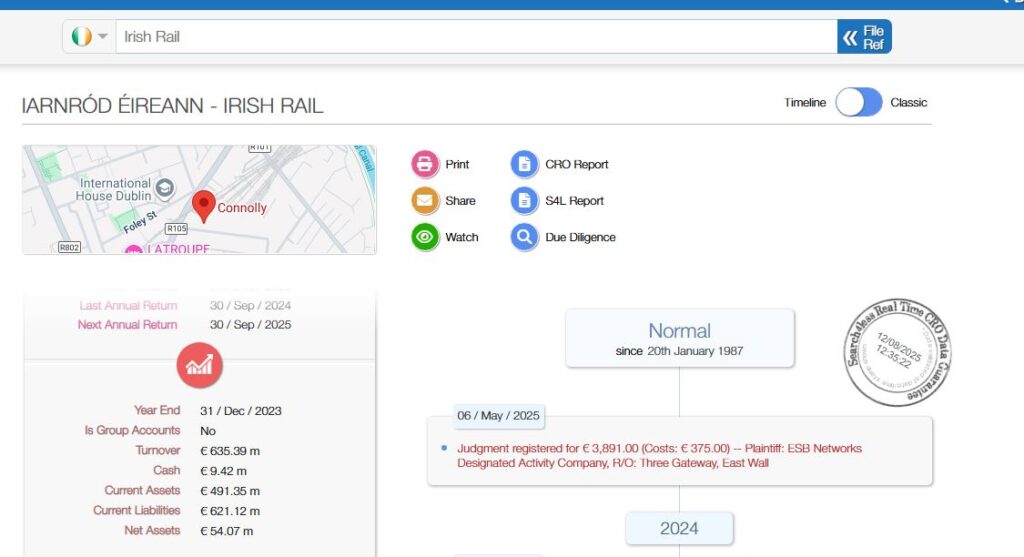Click the Is Group Accounts label
The width and height of the screenshot is (1024, 557).
132,430
